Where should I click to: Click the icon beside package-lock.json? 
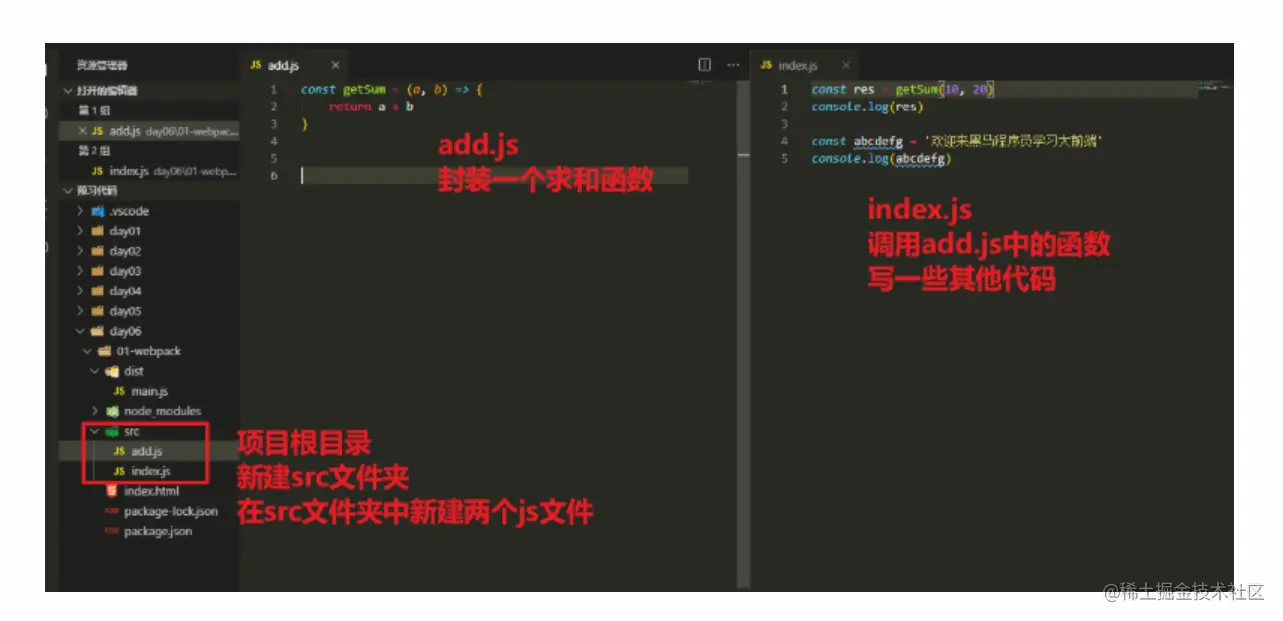tap(111, 511)
